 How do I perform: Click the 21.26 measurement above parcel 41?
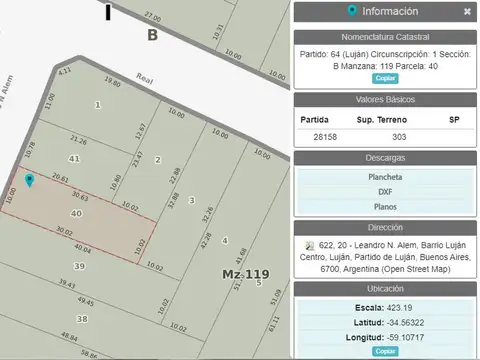click(x=78, y=140)
